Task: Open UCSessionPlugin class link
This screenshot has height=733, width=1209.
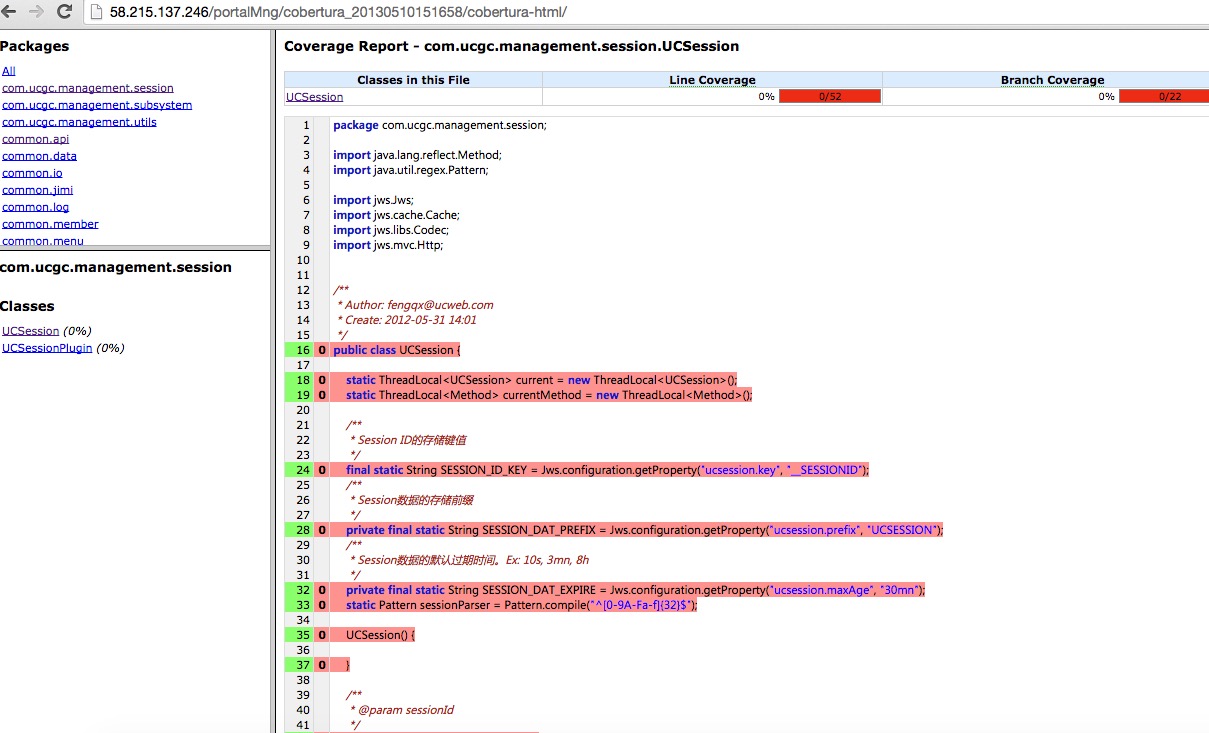Action: pos(47,348)
